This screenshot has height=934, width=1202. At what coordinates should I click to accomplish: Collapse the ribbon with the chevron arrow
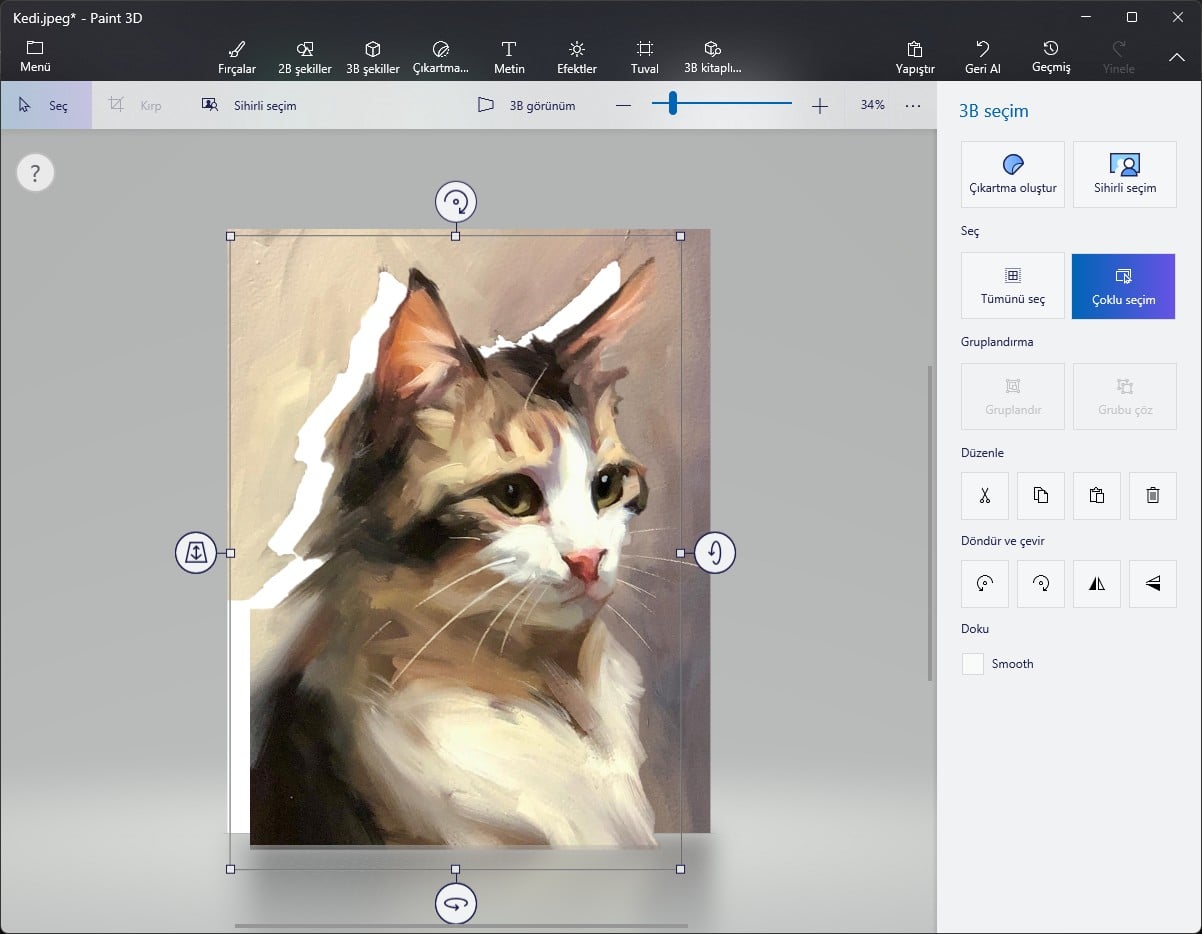point(1177,57)
